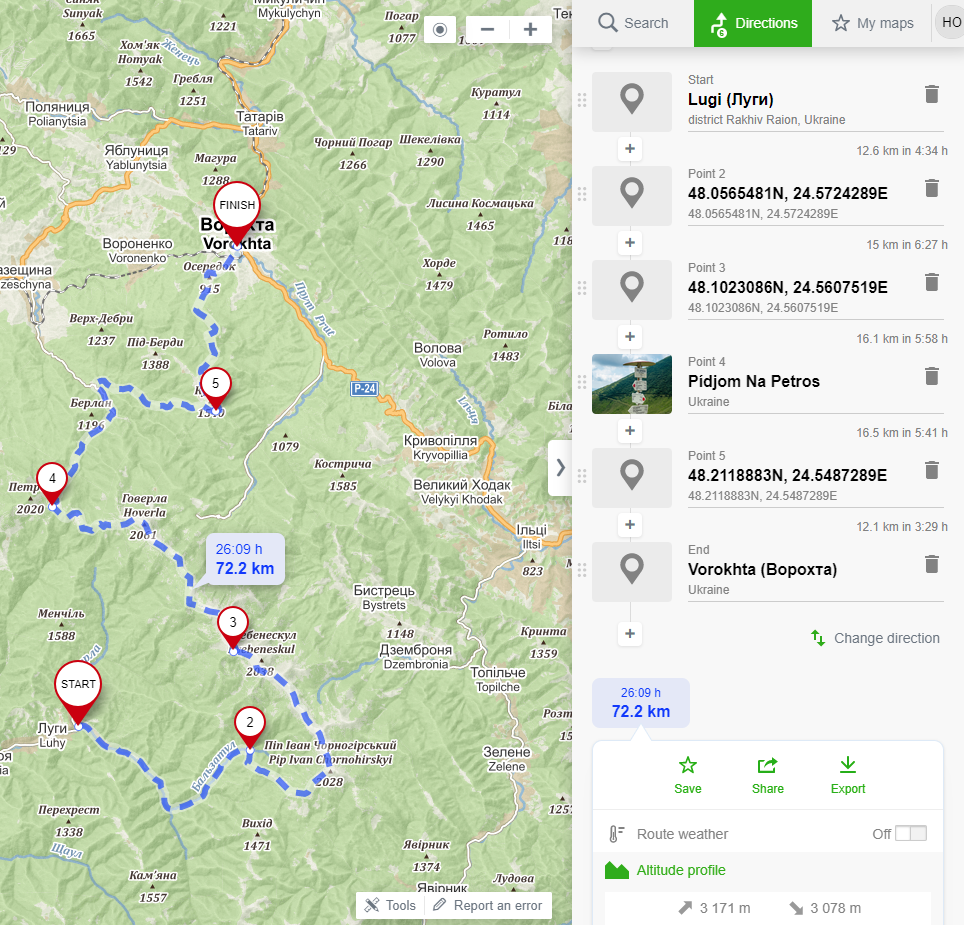The height and width of the screenshot is (925, 964).
Task: Delete Point 2 waypoint with trash icon
Action: click(x=932, y=188)
